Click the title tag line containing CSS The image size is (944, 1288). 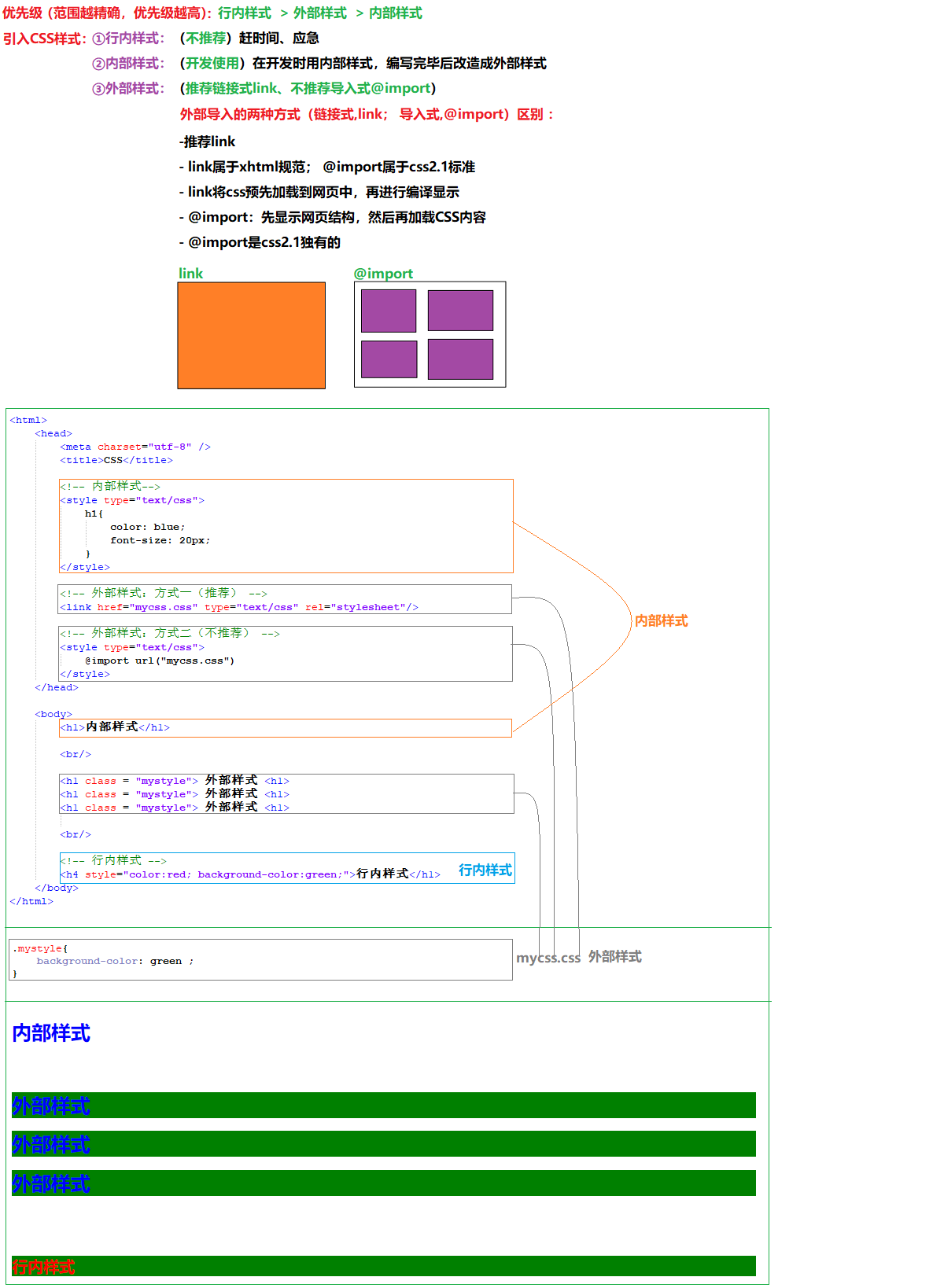116,460
